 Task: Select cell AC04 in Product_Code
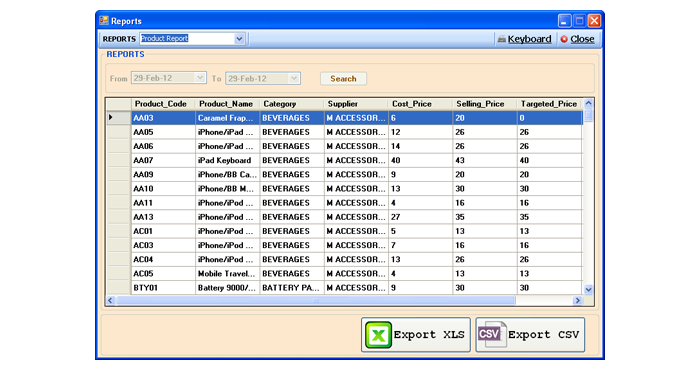pos(163,259)
